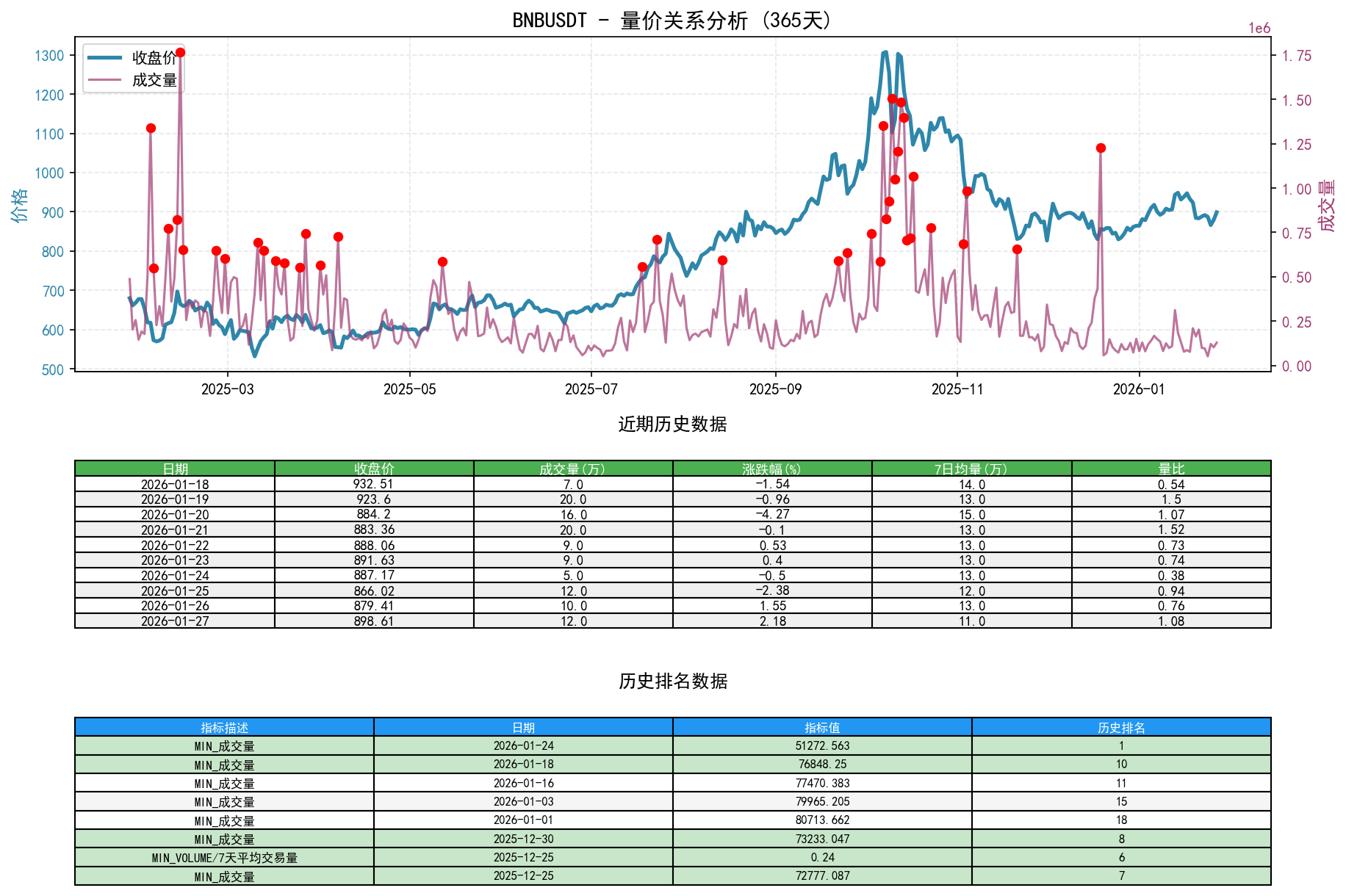Click the red marker near 2025-05 spike

click(442, 261)
